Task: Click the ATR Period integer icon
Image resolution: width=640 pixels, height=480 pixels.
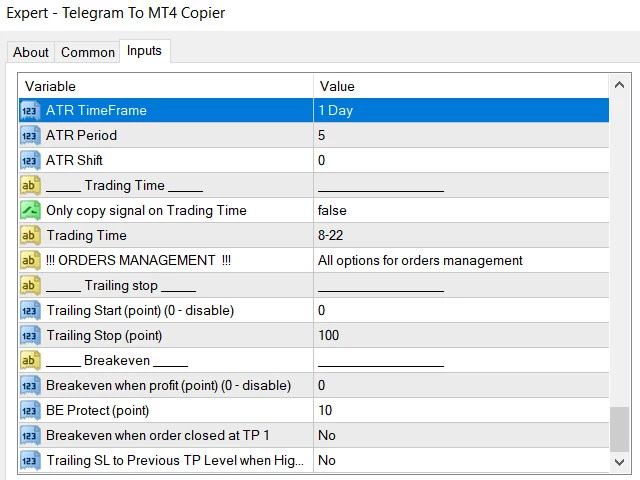Action: [30, 136]
